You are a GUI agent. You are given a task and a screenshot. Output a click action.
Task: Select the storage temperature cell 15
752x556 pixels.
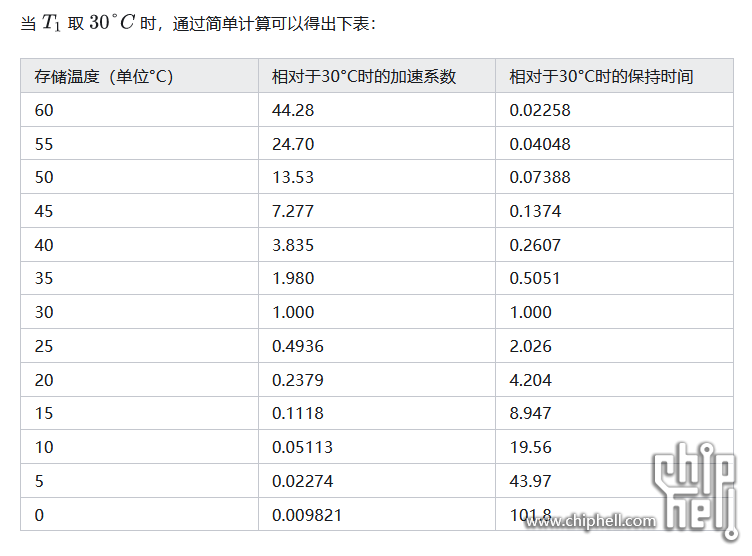(139, 413)
